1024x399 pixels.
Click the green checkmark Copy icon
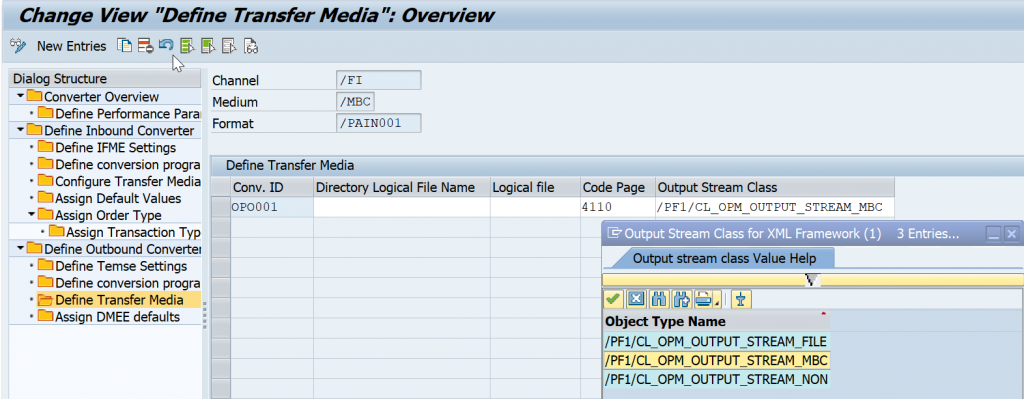pyautogui.click(x=613, y=299)
